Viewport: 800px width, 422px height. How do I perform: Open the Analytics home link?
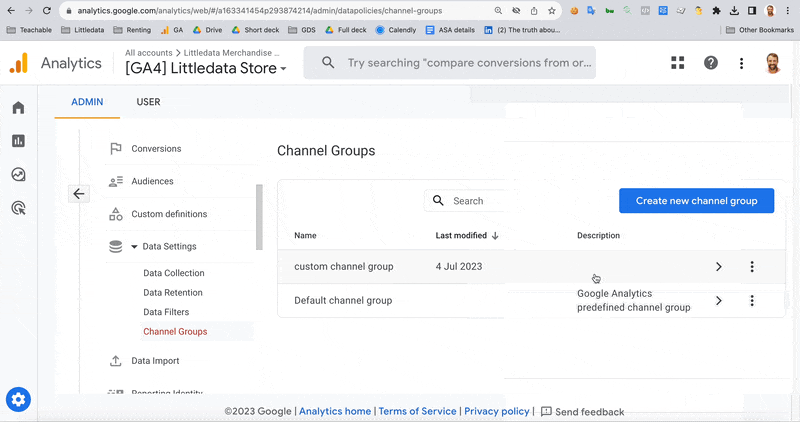pyautogui.click(x=335, y=411)
